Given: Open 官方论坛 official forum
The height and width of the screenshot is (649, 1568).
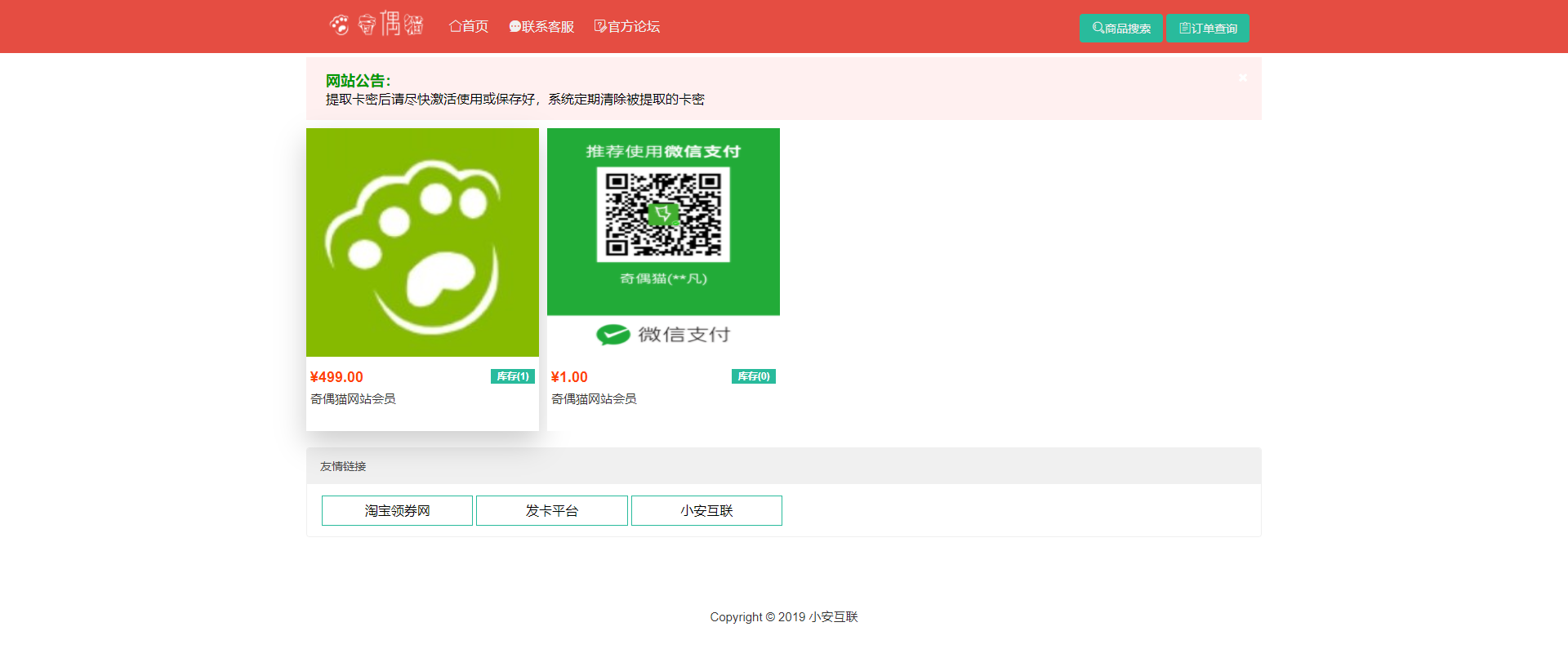Looking at the screenshot, I should click(627, 26).
